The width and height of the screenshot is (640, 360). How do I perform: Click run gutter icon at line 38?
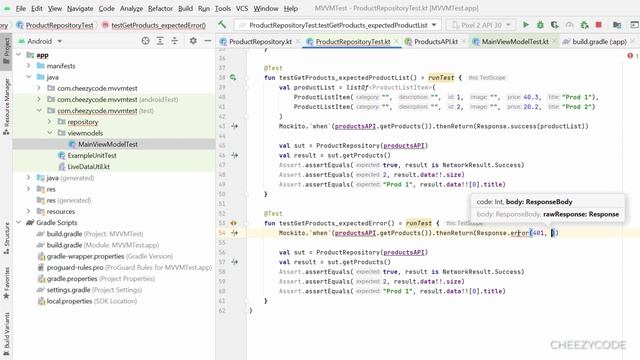(x=233, y=77)
